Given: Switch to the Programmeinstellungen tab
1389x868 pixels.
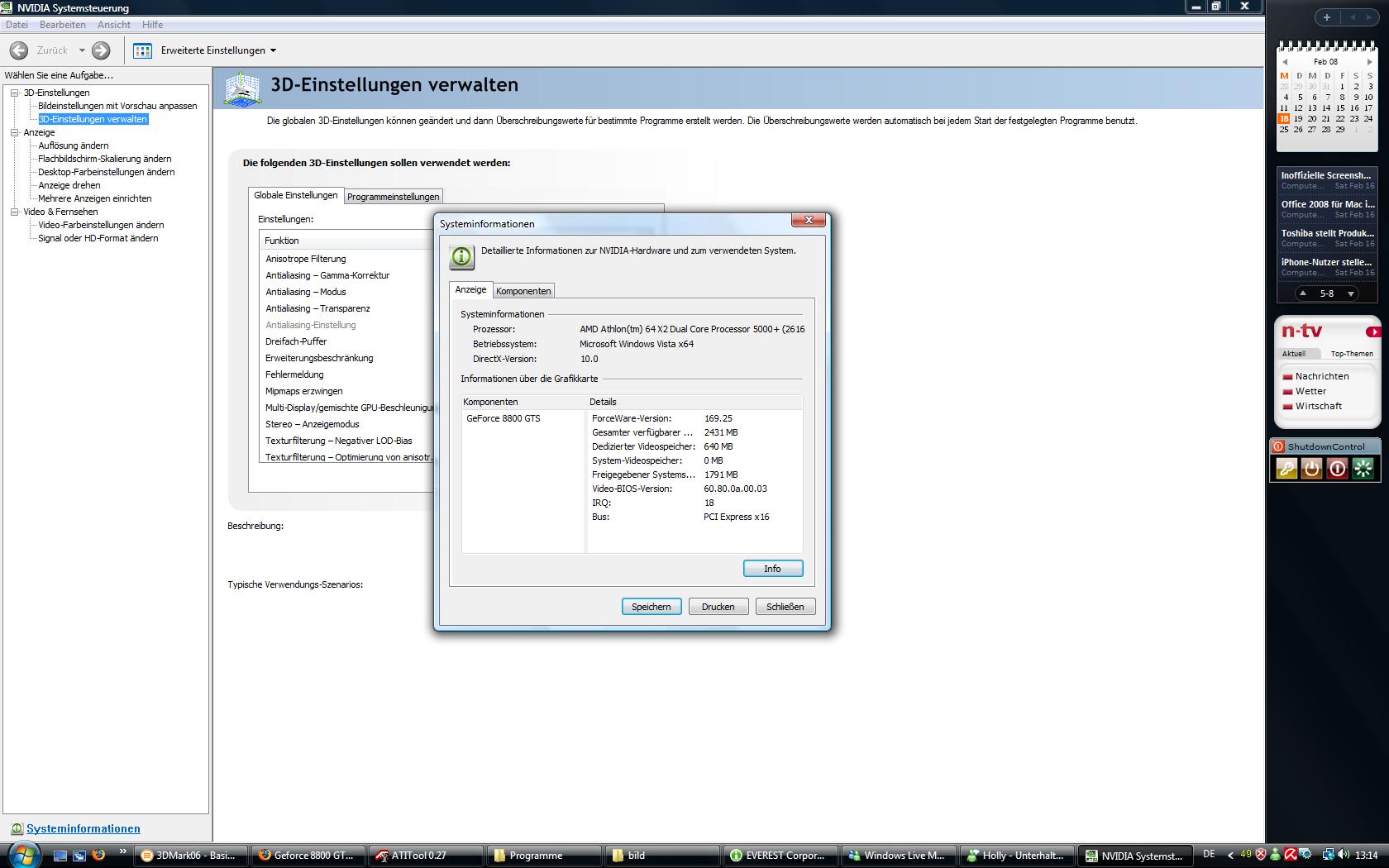Looking at the screenshot, I should coord(394,197).
